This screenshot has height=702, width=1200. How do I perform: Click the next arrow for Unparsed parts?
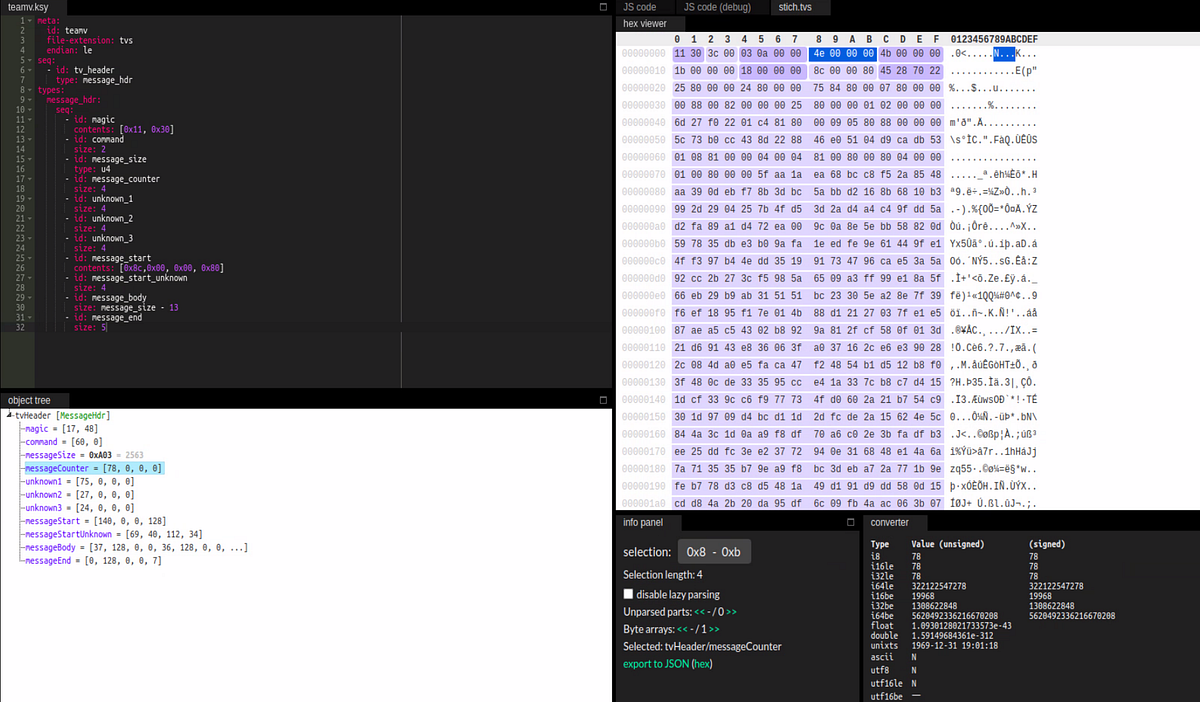(730, 611)
